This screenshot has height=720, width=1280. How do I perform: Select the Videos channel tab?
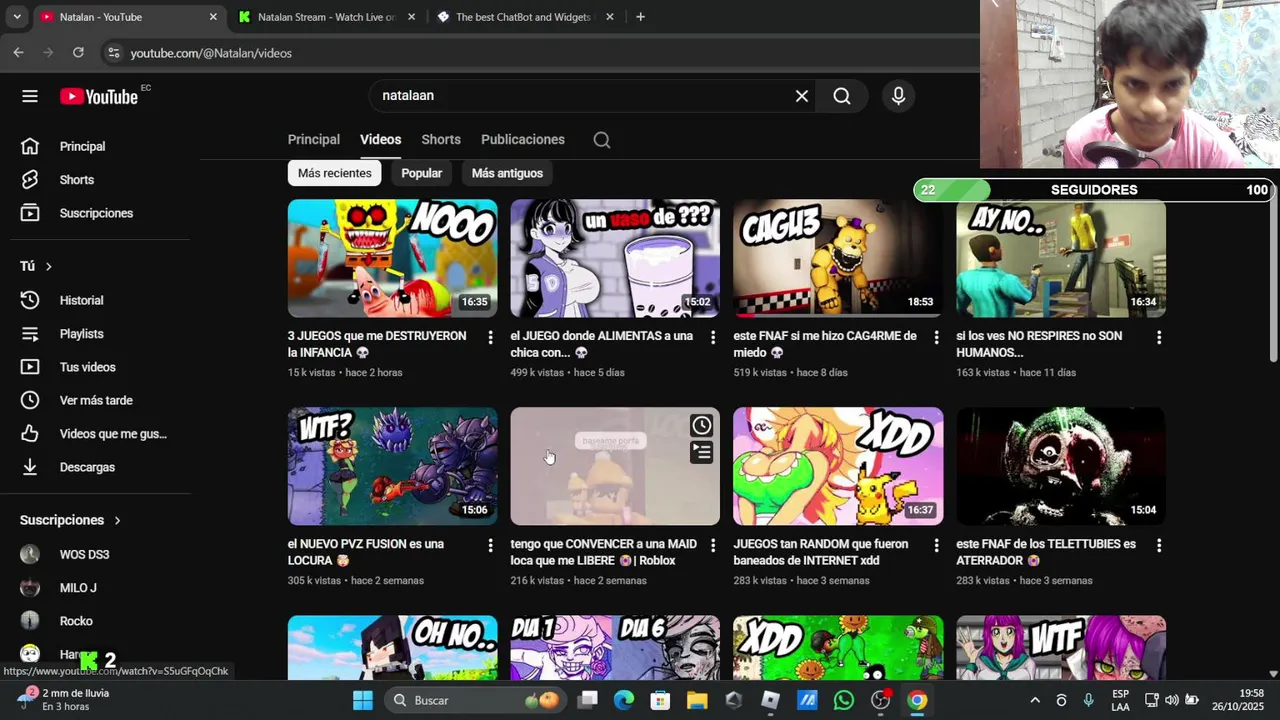point(380,140)
